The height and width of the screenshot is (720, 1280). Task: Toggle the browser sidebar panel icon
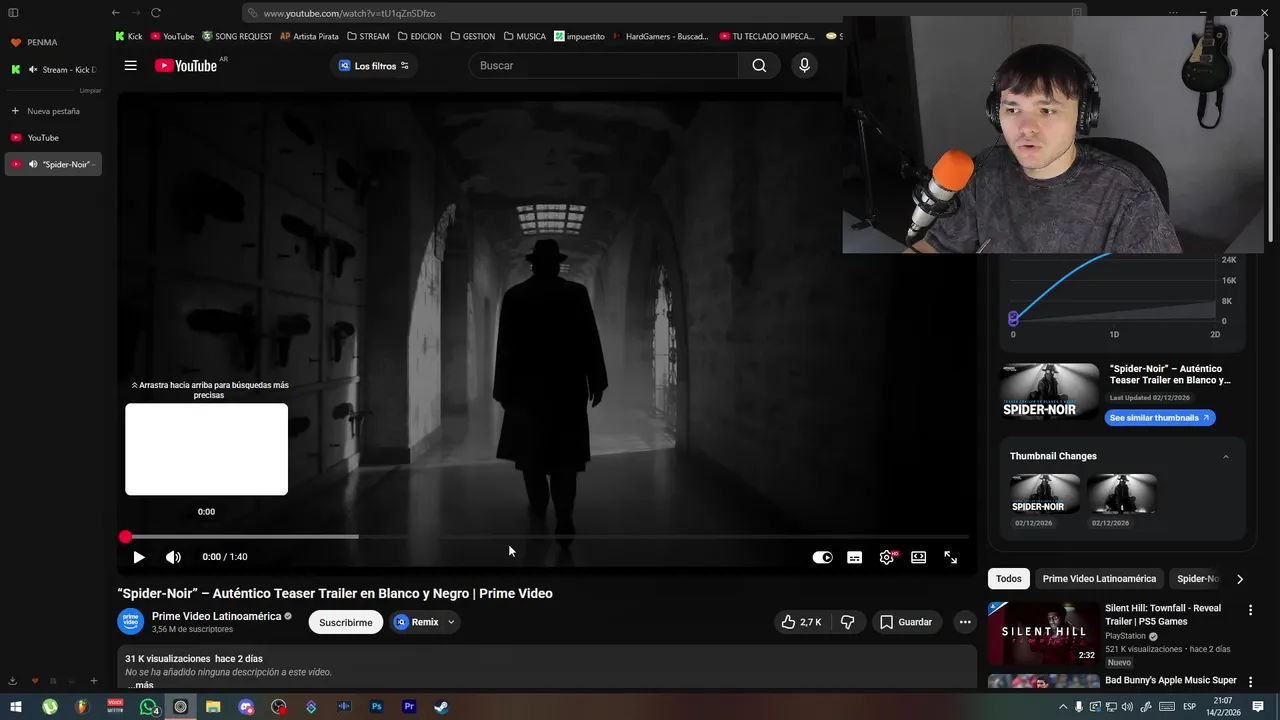tap(13, 13)
